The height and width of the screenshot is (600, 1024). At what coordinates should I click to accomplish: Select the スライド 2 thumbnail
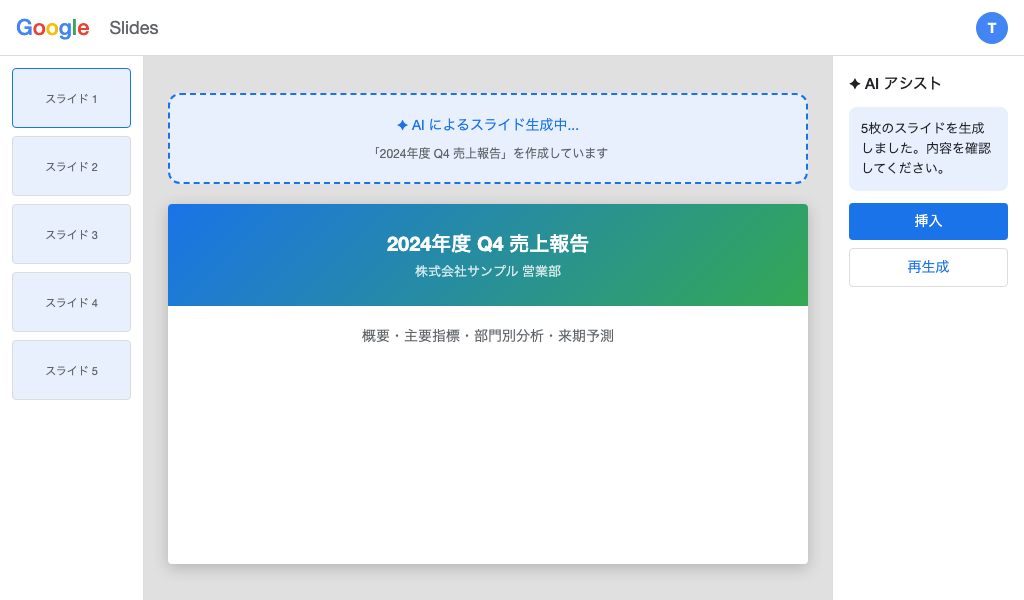click(x=71, y=166)
